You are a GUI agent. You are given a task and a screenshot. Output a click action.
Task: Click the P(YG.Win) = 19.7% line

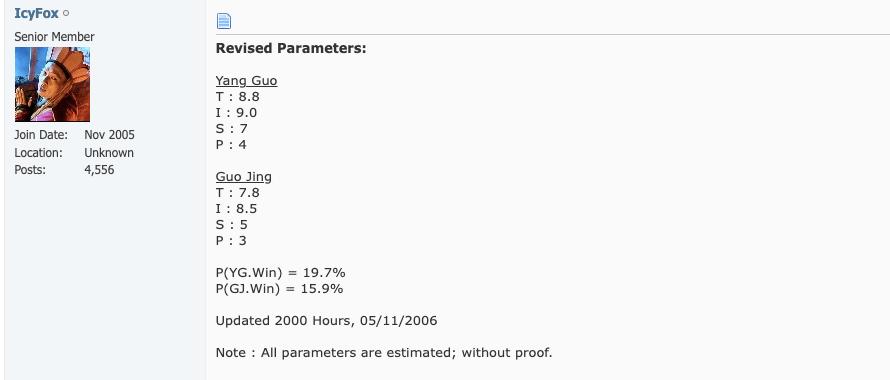click(280, 273)
